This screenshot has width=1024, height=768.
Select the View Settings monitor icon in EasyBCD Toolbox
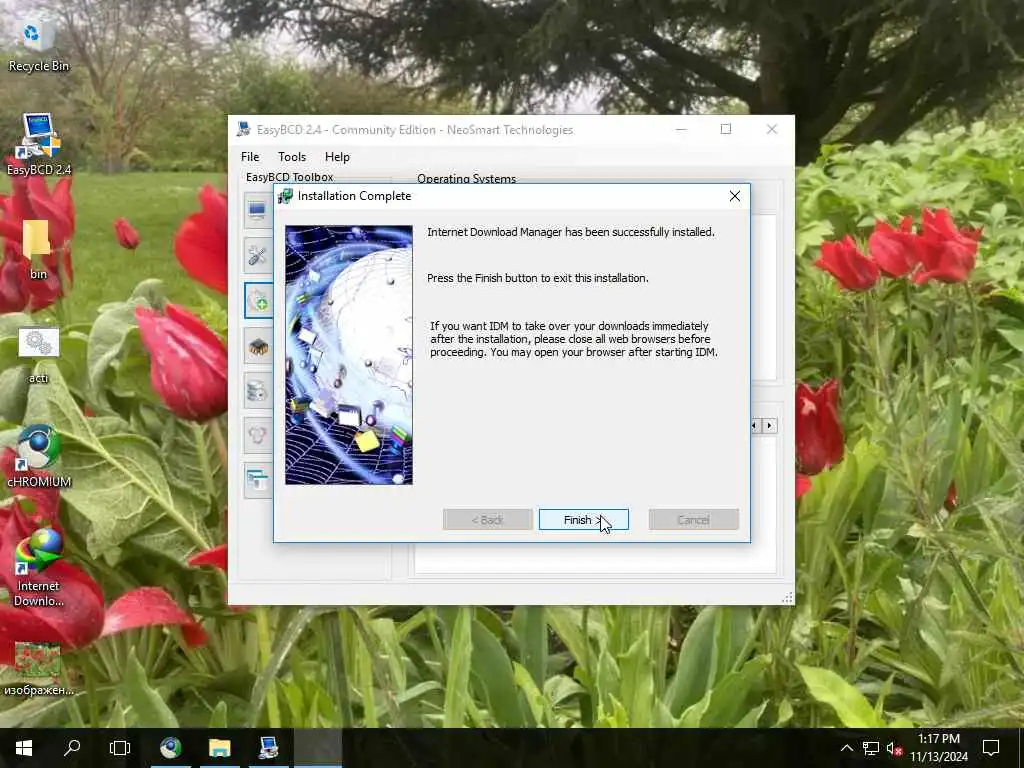point(257,210)
